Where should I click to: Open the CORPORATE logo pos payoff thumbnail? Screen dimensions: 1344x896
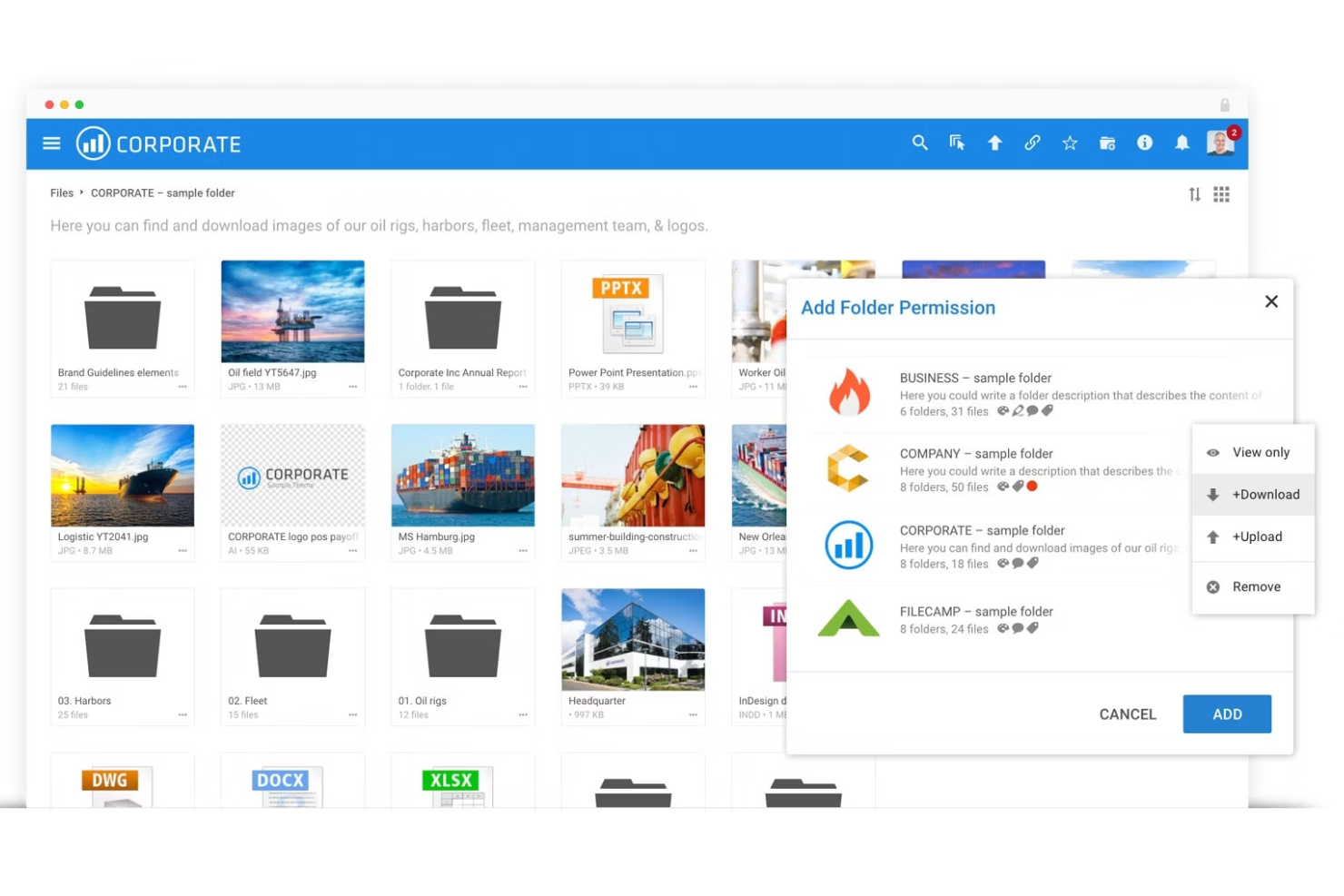pos(292,476)
